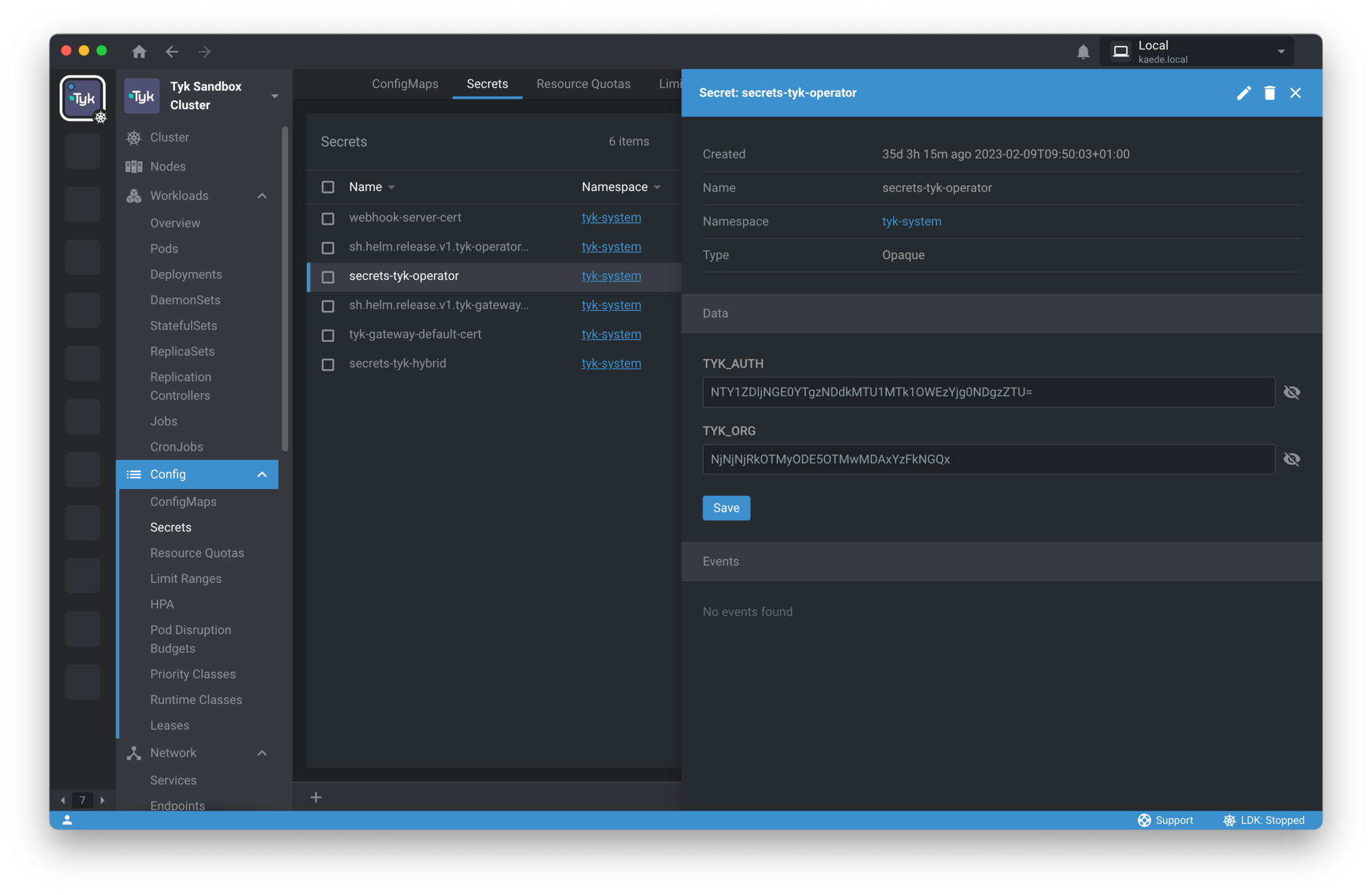Open the Resource Quotas tab
1372x895 pixels.
tap(583, 84)
